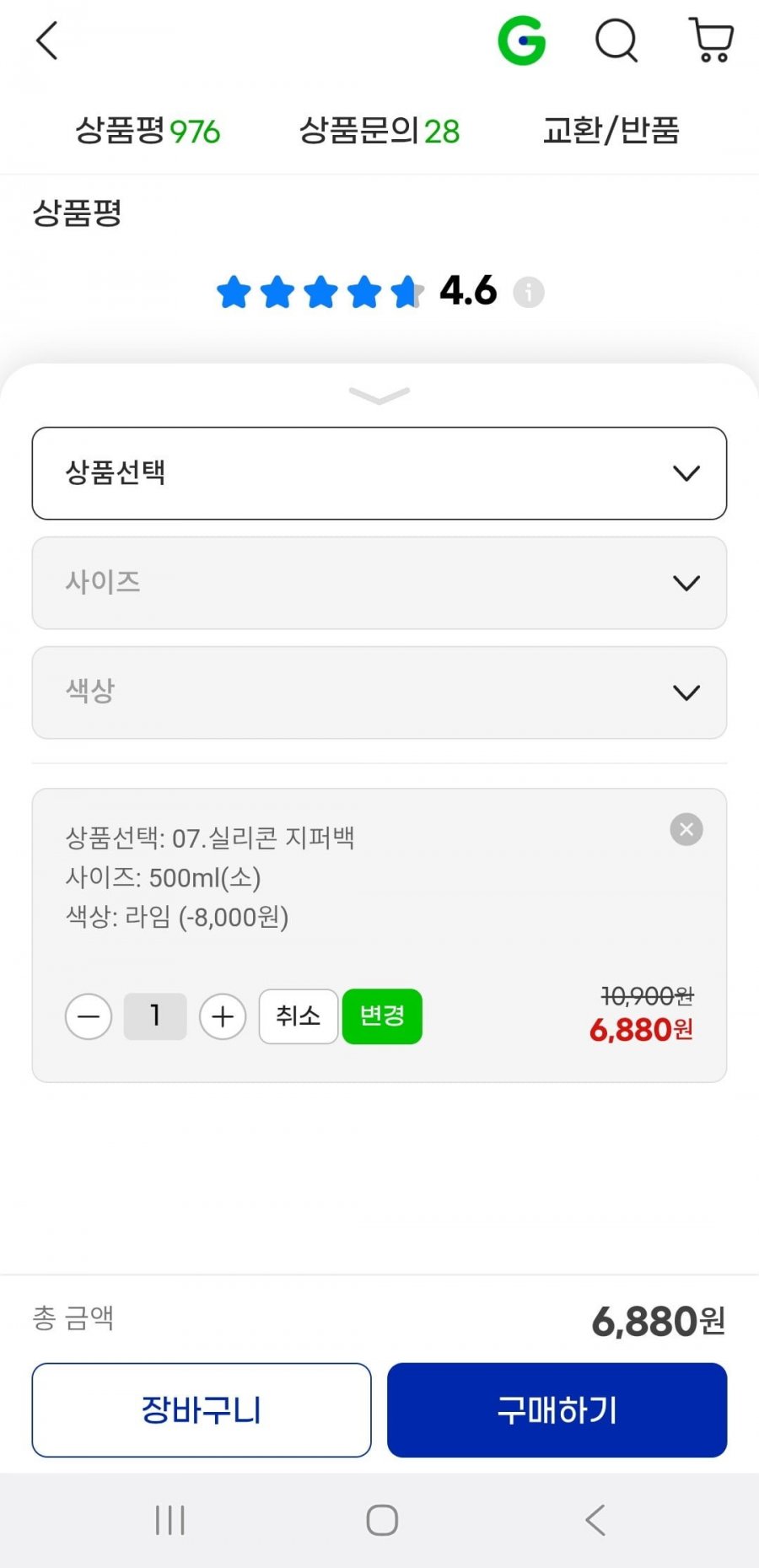Open the search magnifier icon
The height and width of the screenshot is (1568, 759).
click(616, 40)
